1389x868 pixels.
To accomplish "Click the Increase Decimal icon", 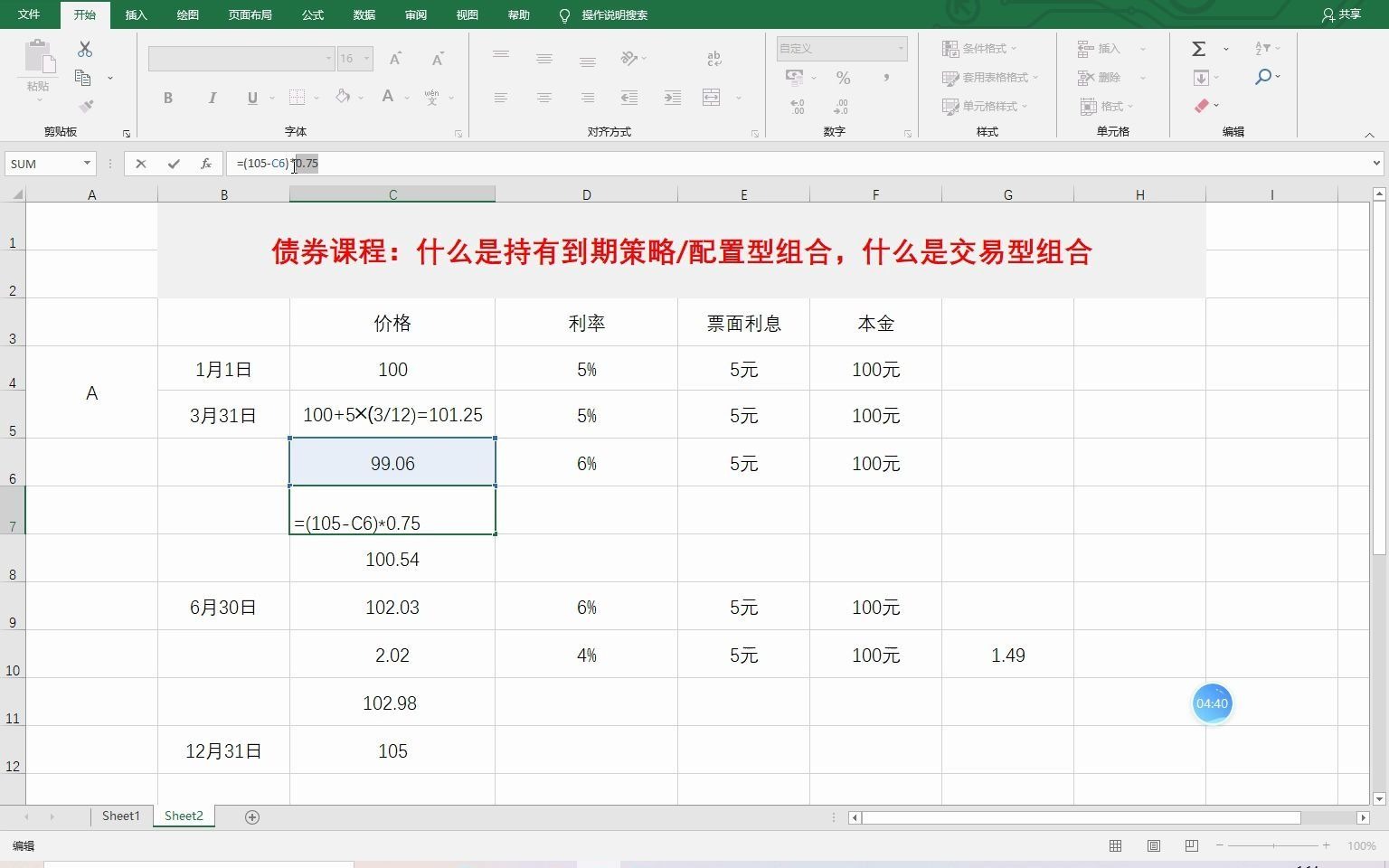I will pos(798,107).
